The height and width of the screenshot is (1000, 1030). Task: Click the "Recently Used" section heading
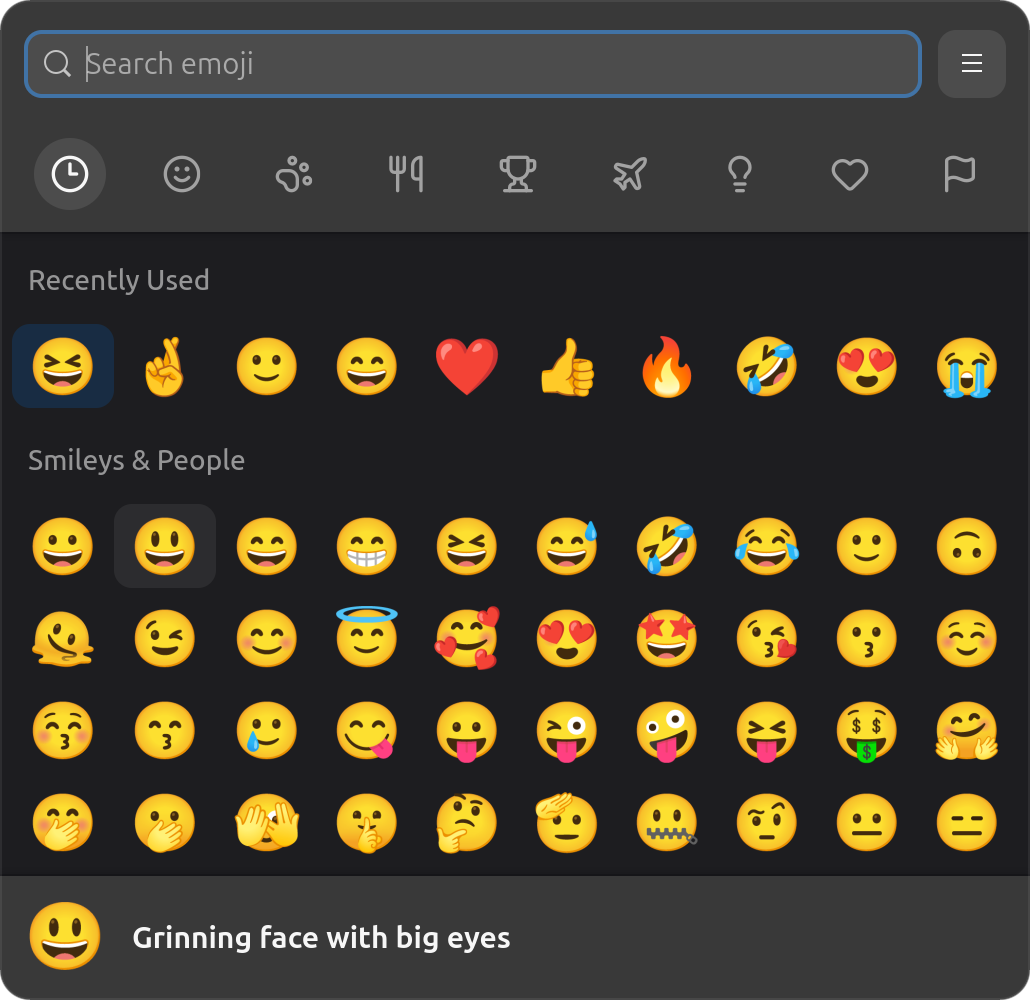pos(119,281)
